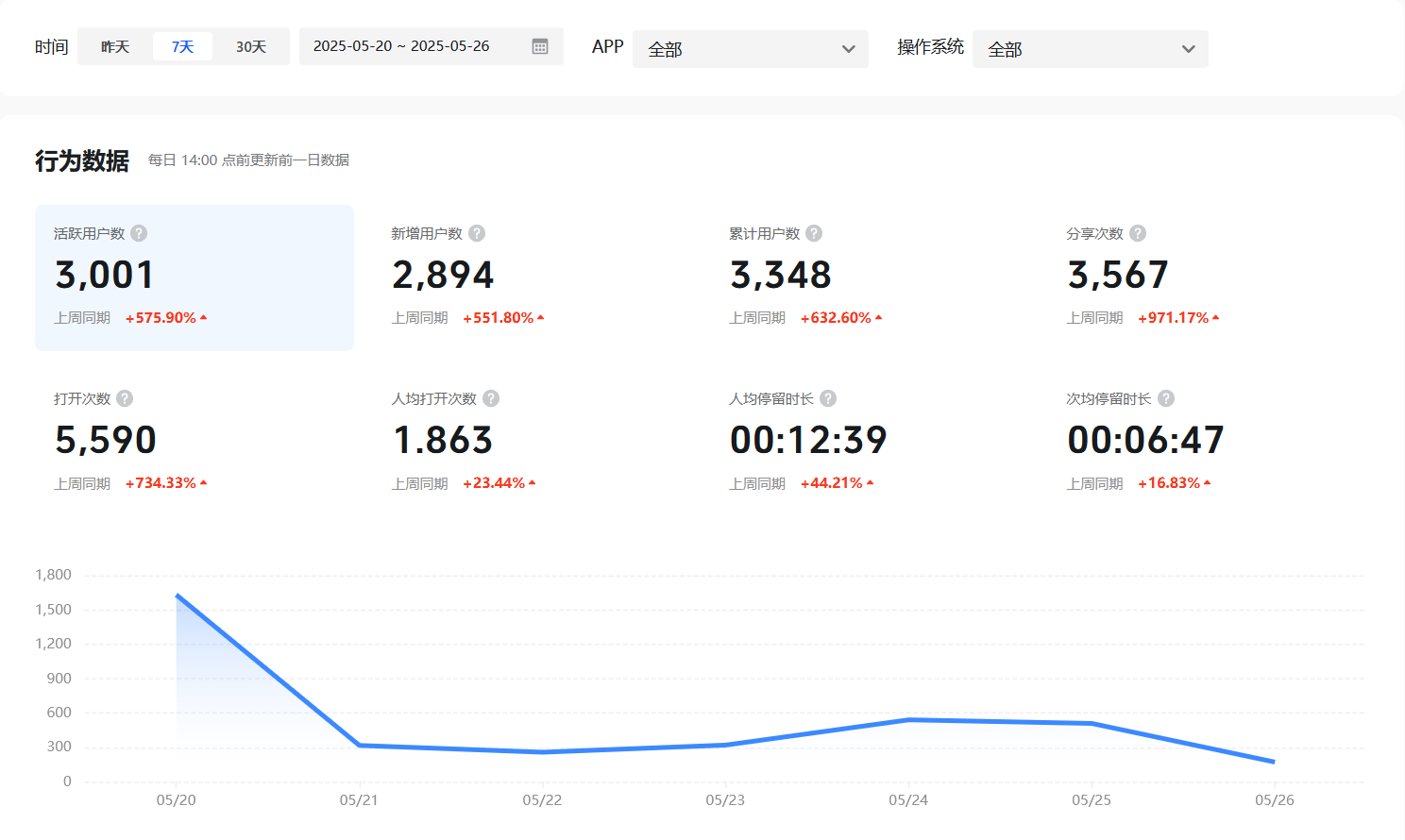Viewport: 1405px width, 840px height.
Task: Select the 昨天 time range tab
Action: pos(115,46)
